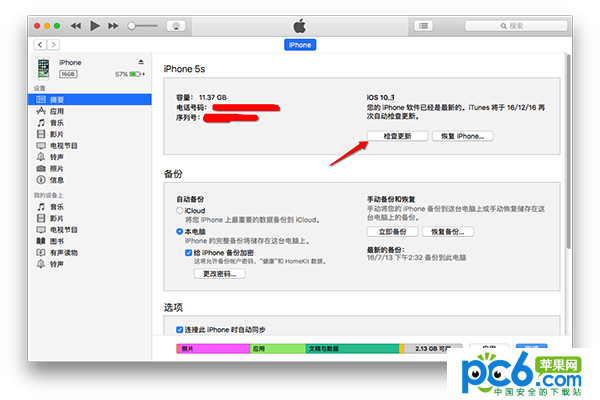Toggle 给 iPhone 备份加密 checkbox
Screen dimensions: 600x400
(189, 253)
